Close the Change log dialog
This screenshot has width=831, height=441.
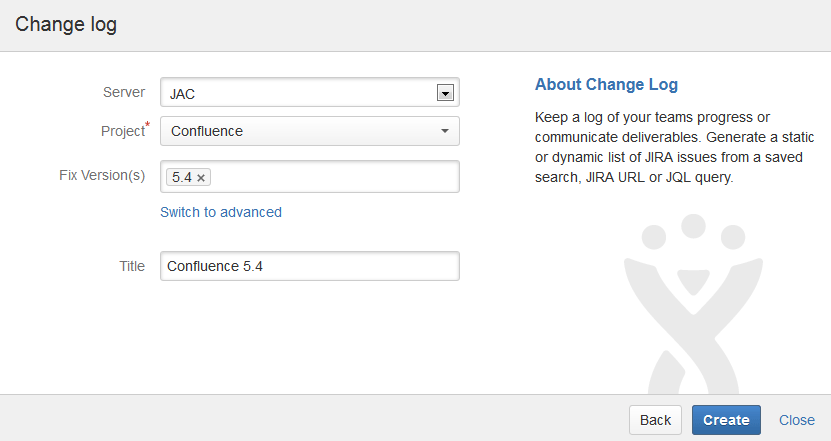point(797,420)
